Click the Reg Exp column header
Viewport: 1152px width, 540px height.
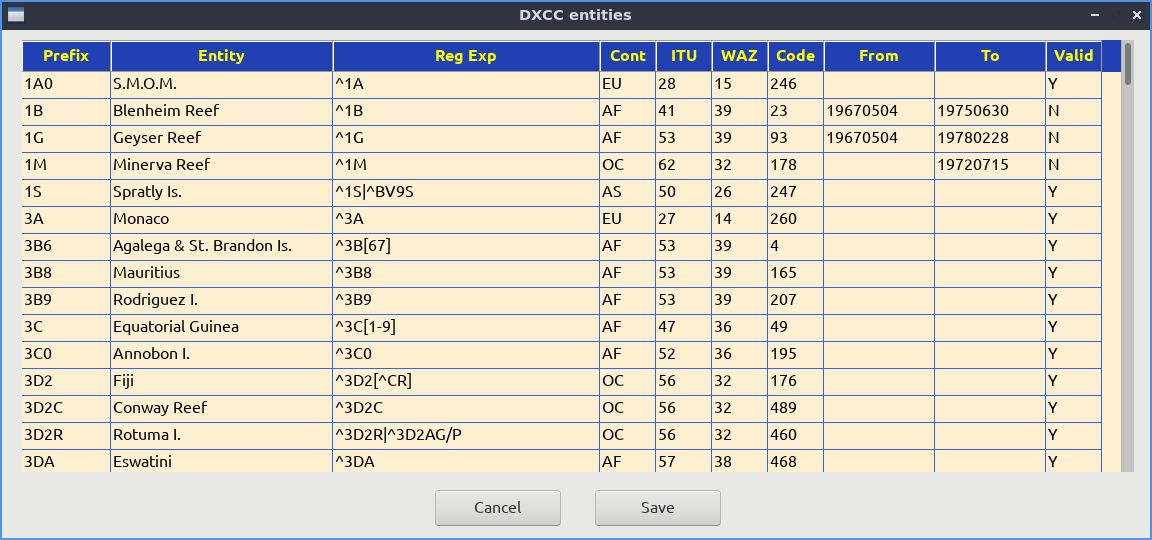(466, 56)
